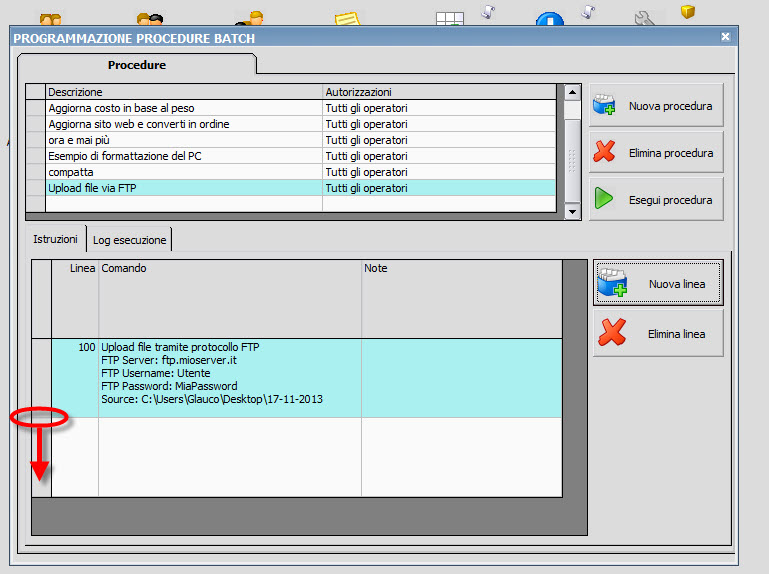This screenshot has width=769, height=574.
Task: Click the yellow cube toolbar icon
Action: pos(688,12)
